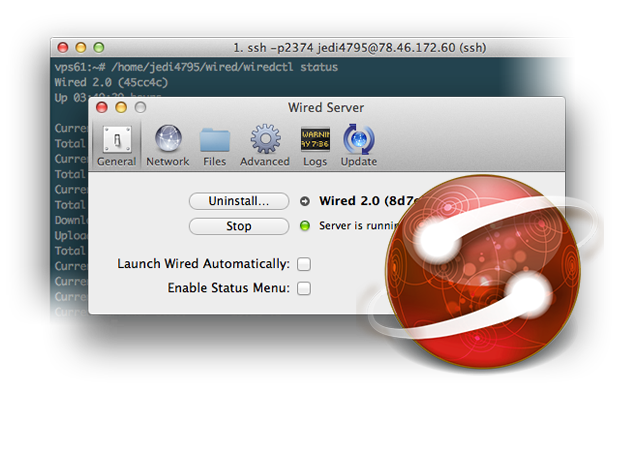Click the Uninstall... button
The image size is (627, 450).
tap(239, 201)
